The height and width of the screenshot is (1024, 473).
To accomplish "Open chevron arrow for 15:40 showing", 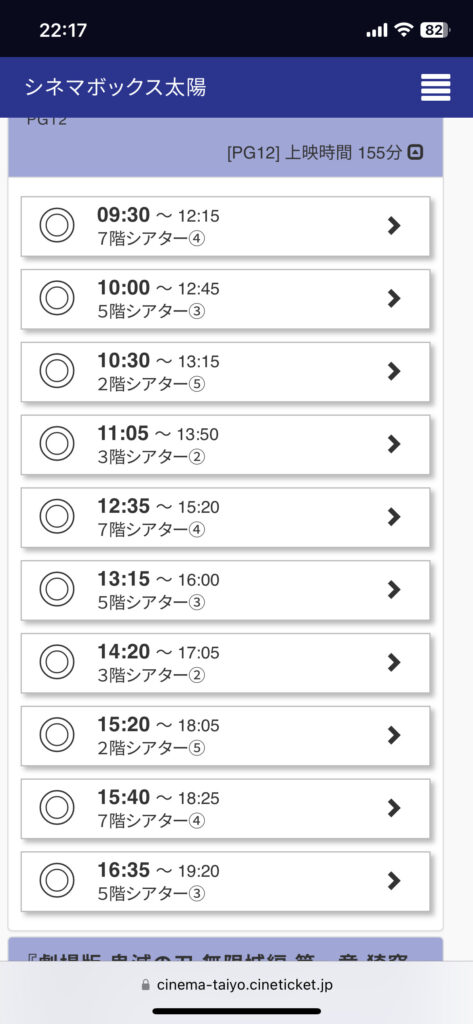I will tap(393, 808).
